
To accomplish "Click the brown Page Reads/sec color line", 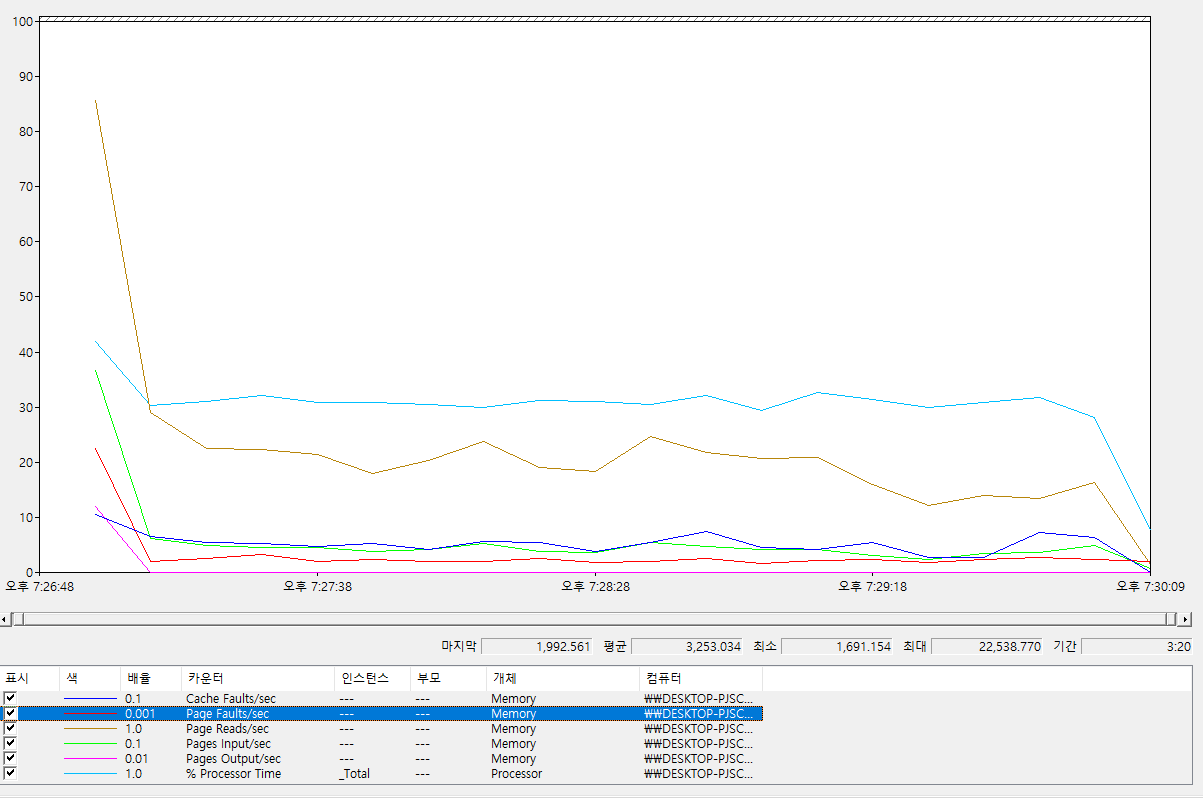I will coord(90,728).
